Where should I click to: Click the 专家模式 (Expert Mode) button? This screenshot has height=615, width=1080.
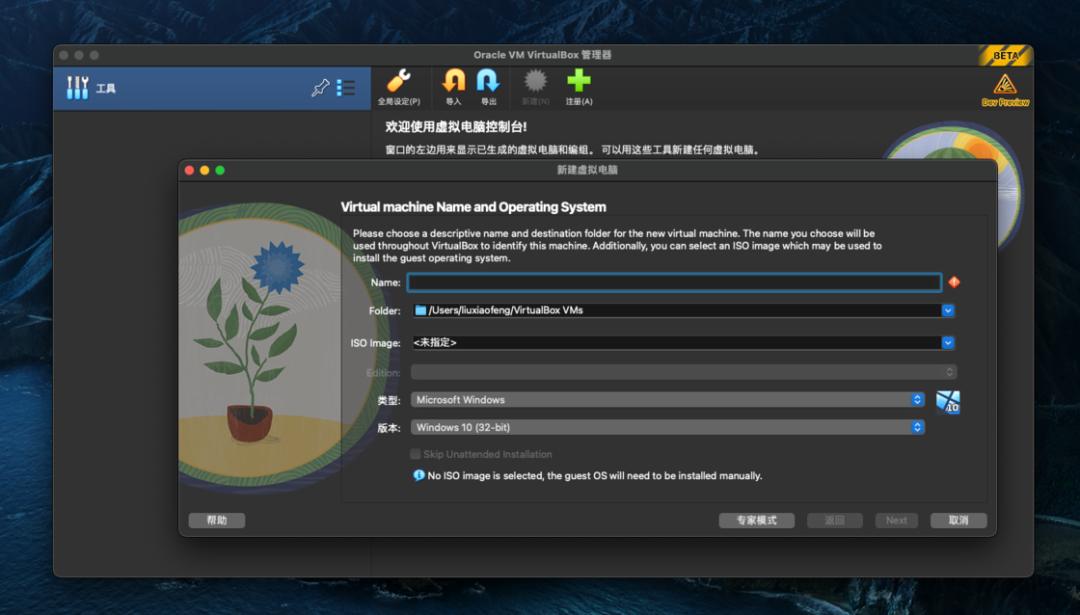coord(756,521)
